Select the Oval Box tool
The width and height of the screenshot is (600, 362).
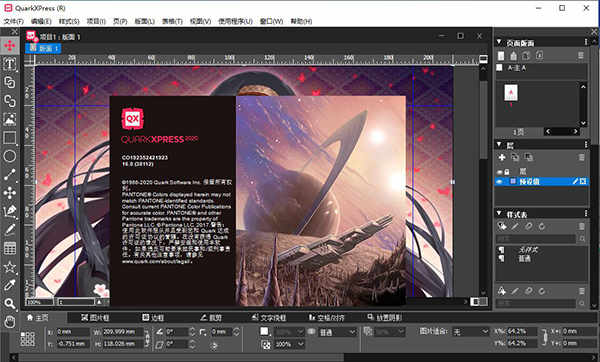point(10,156)
